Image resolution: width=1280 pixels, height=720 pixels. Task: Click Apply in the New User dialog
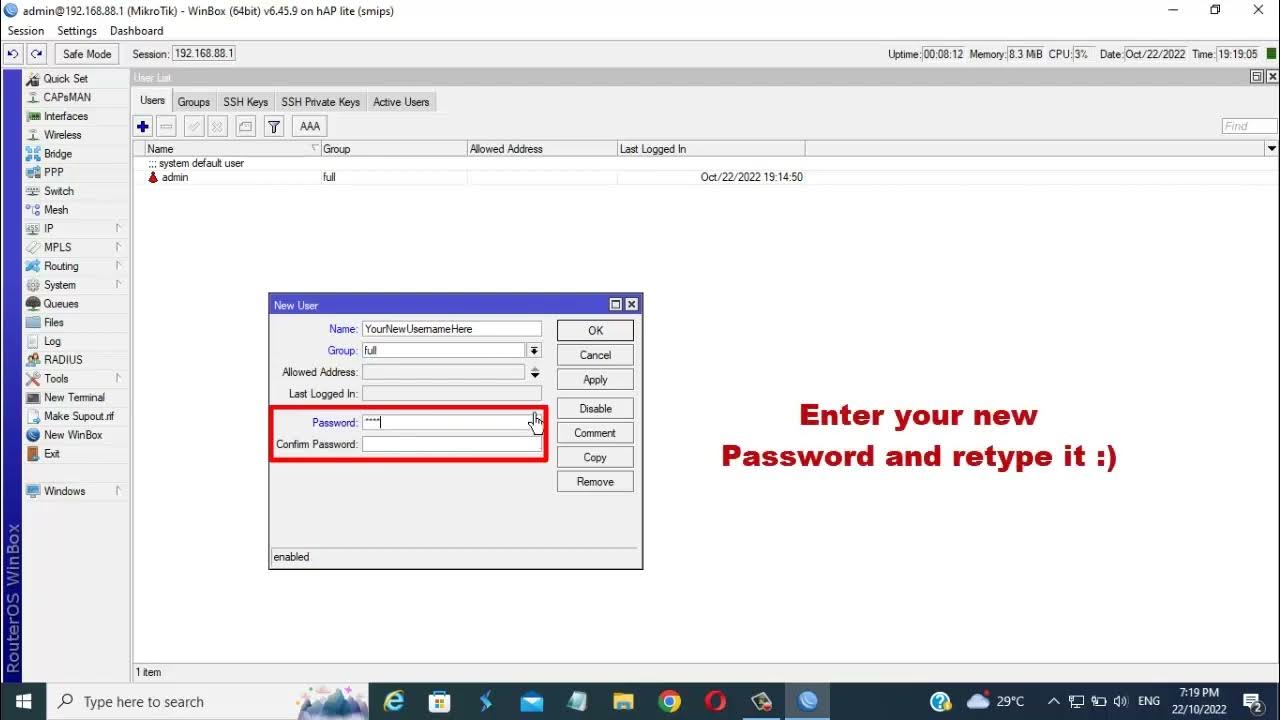[595, 379]
